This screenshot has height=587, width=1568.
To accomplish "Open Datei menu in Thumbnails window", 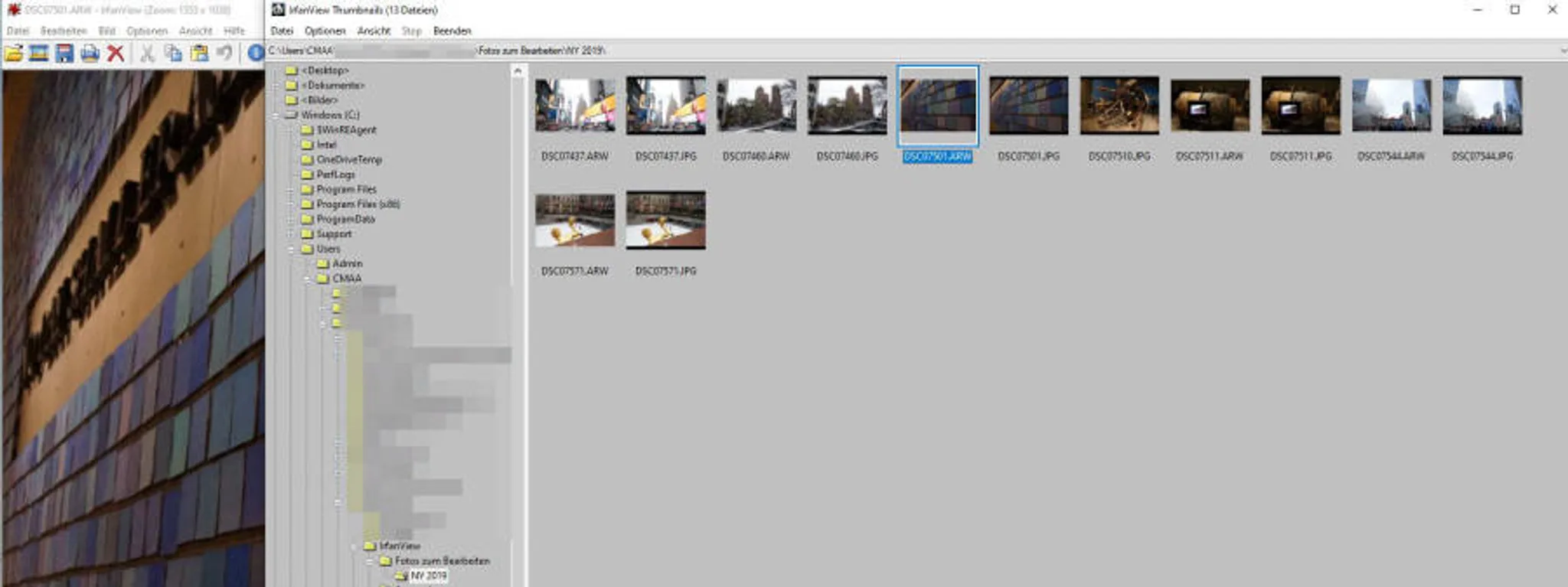I will click(282, 31).
